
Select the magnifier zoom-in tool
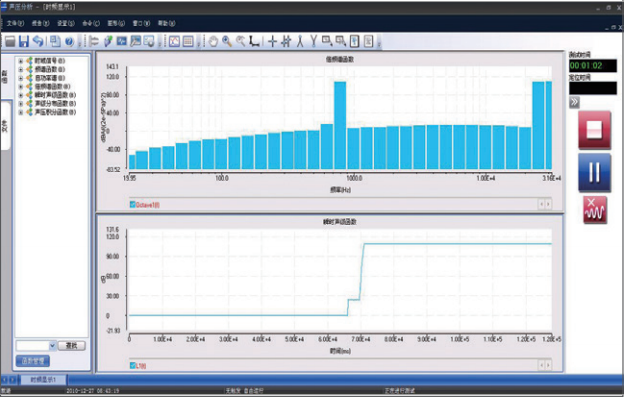pos(227,41)
